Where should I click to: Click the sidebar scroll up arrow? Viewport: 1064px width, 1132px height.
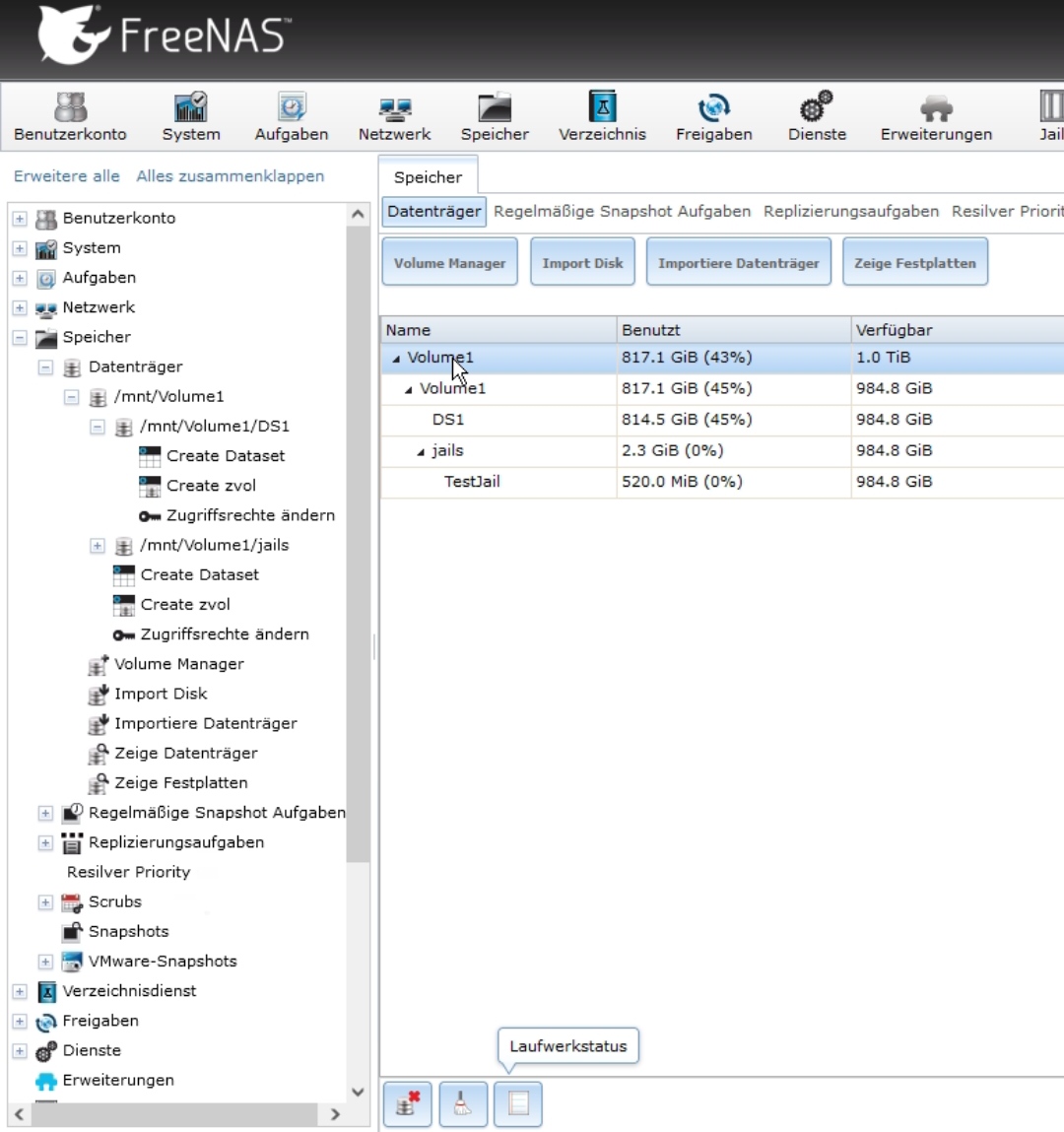coord(358,214)
